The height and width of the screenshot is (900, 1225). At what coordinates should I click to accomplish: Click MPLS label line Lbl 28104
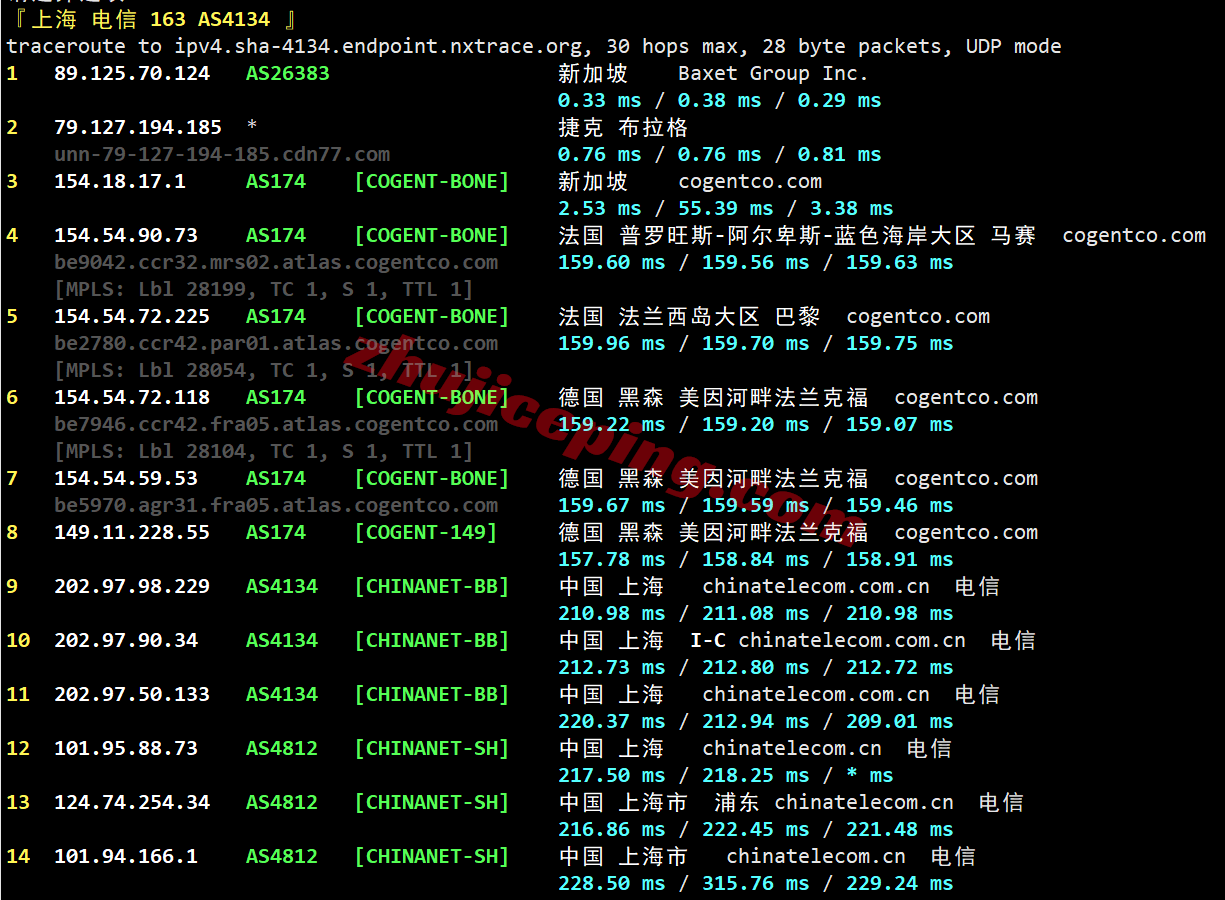click(264, 451)
